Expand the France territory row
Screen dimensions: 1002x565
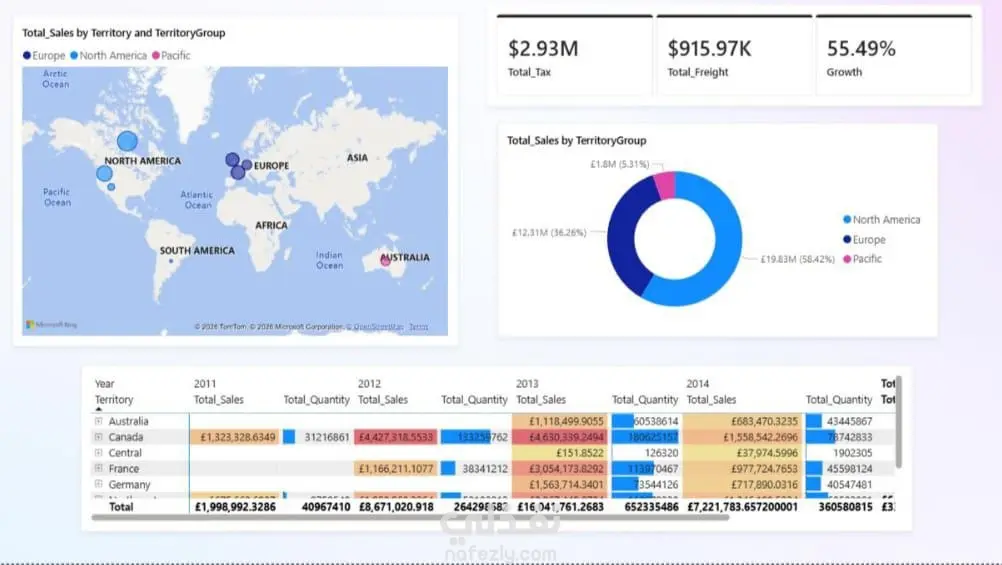[x=98, y=468]
